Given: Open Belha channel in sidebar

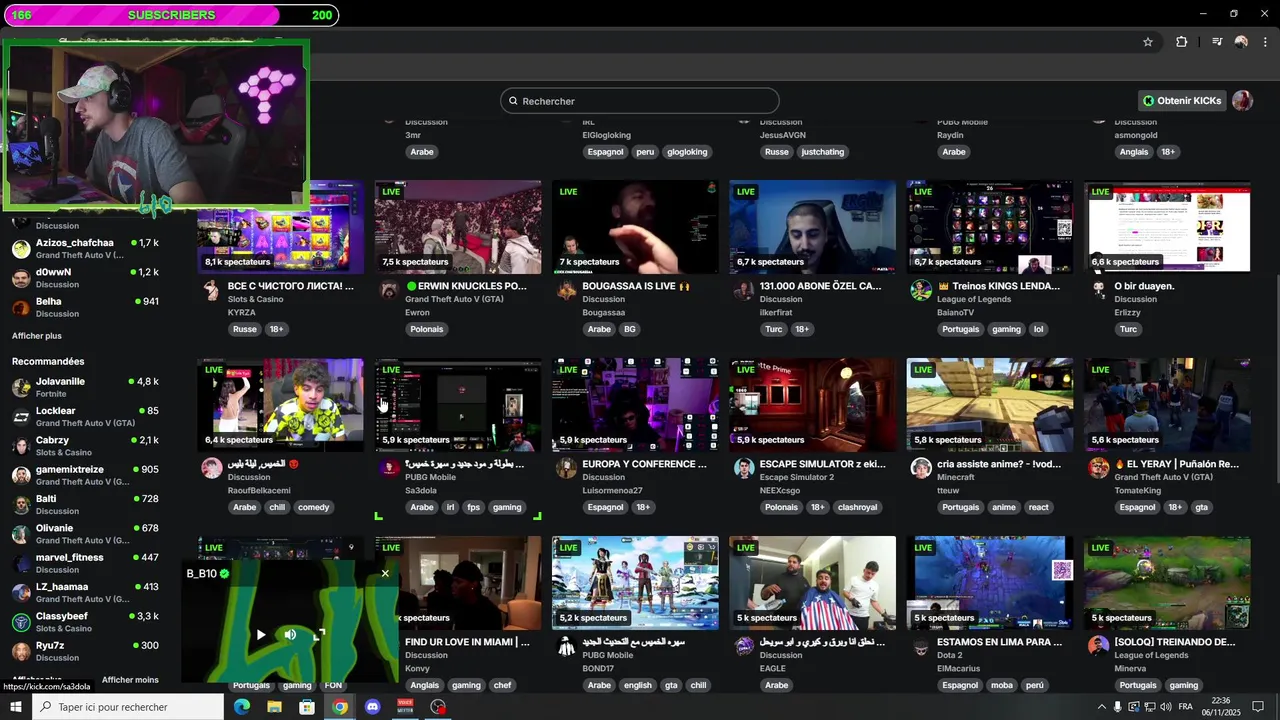Looking at the screenshot, I should click(85, 307).
